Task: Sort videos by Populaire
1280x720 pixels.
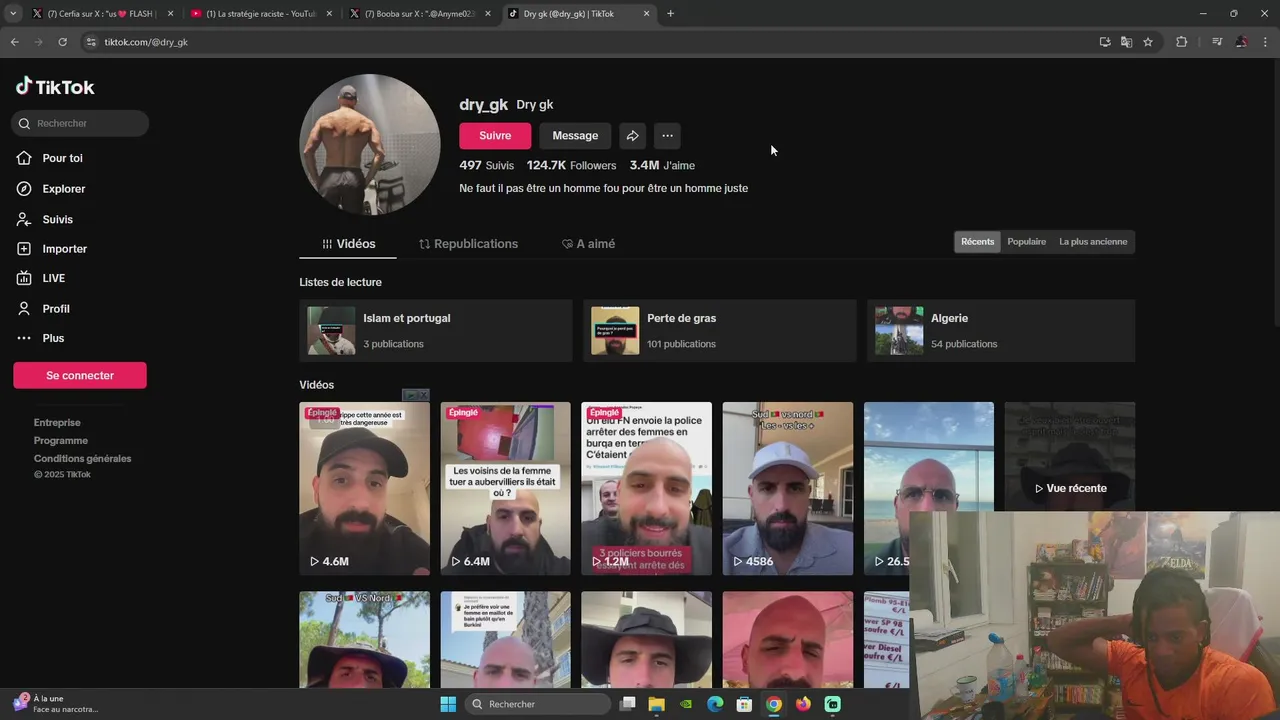Action: tap(1026, 242)
